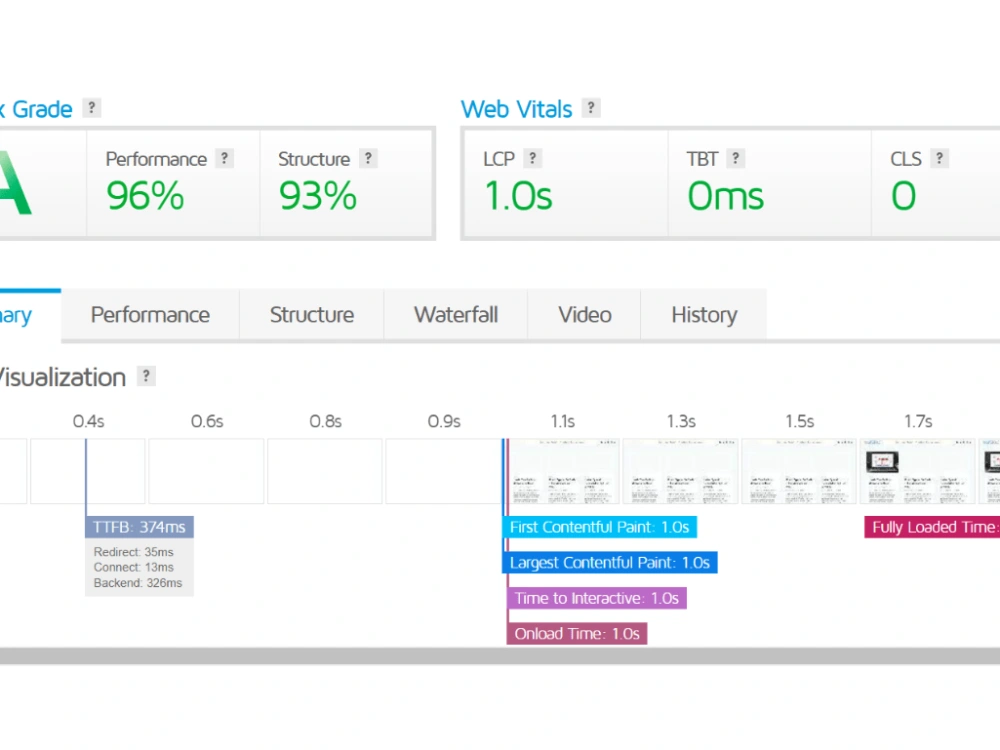
Task: Switch to the Structure tab
Action: click(x=312, y=315)
